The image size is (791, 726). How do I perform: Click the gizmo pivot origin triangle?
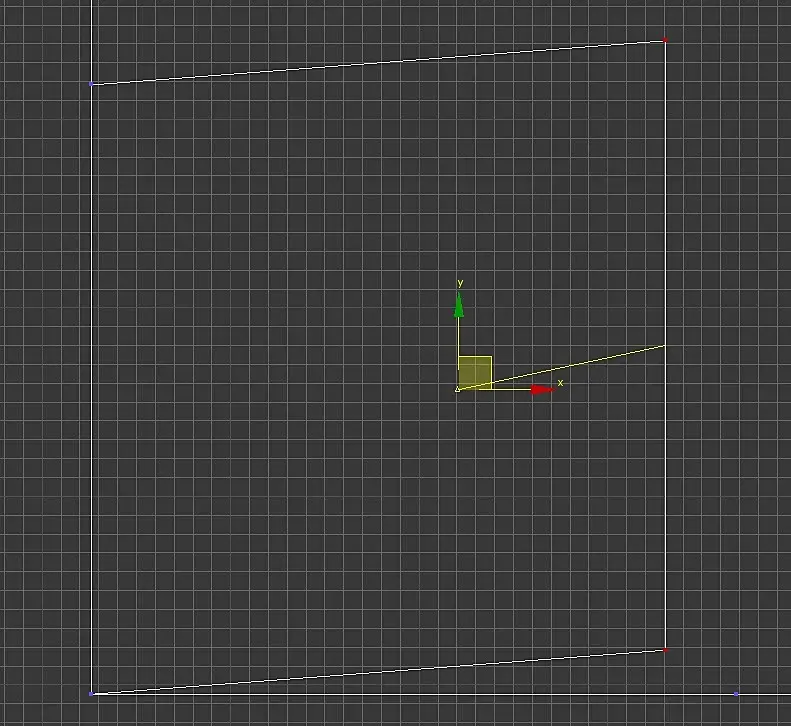coord(457,389)
